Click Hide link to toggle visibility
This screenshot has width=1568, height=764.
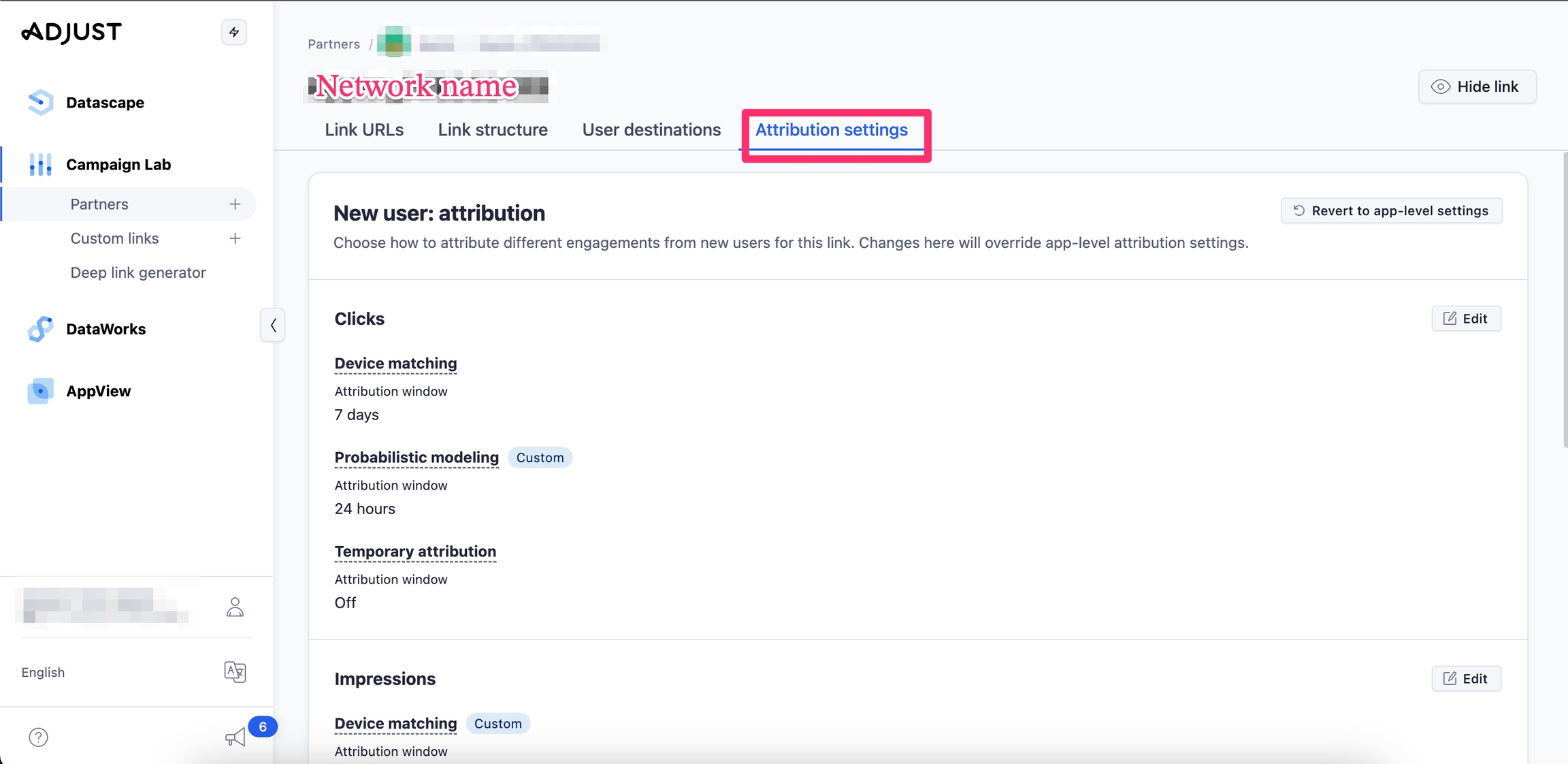coord(1477,86)
